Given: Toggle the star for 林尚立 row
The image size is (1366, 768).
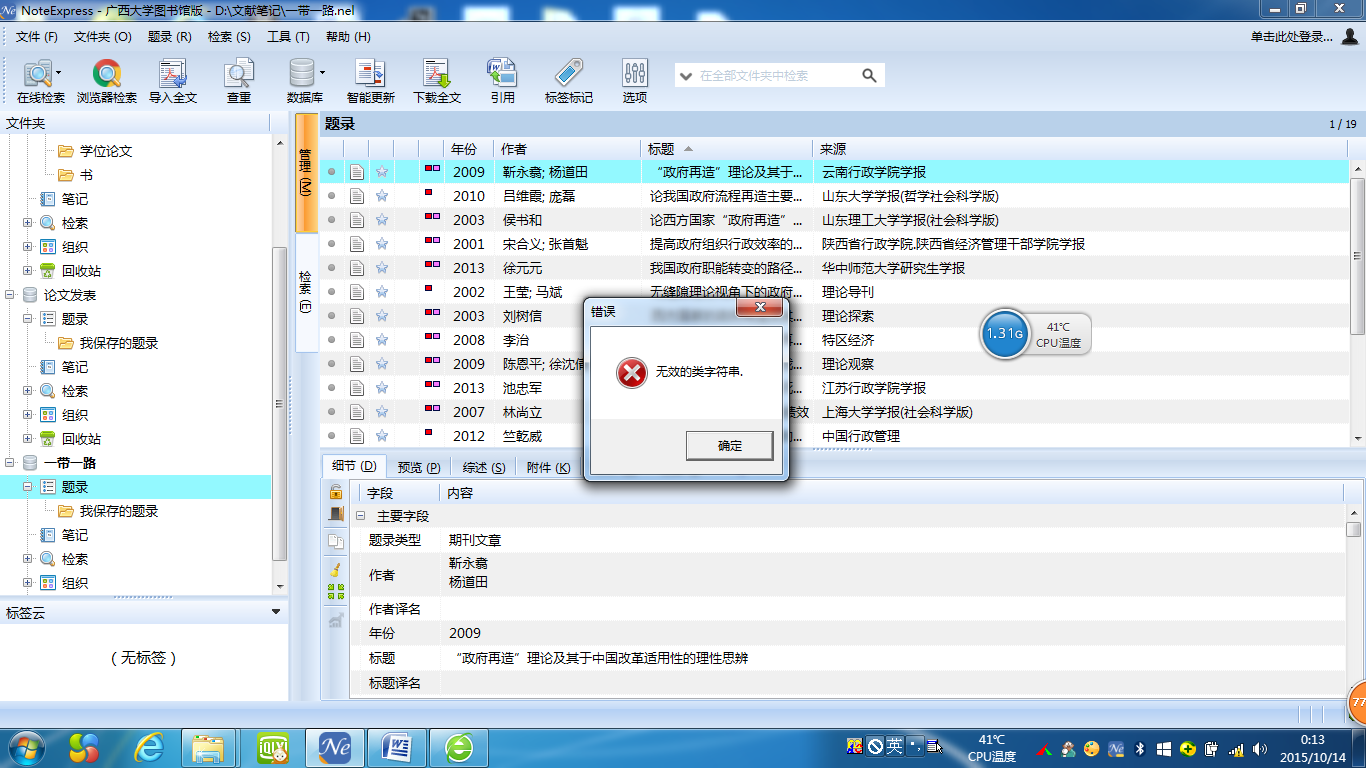Looking at the screenshot, I should [x=382, y=412].
